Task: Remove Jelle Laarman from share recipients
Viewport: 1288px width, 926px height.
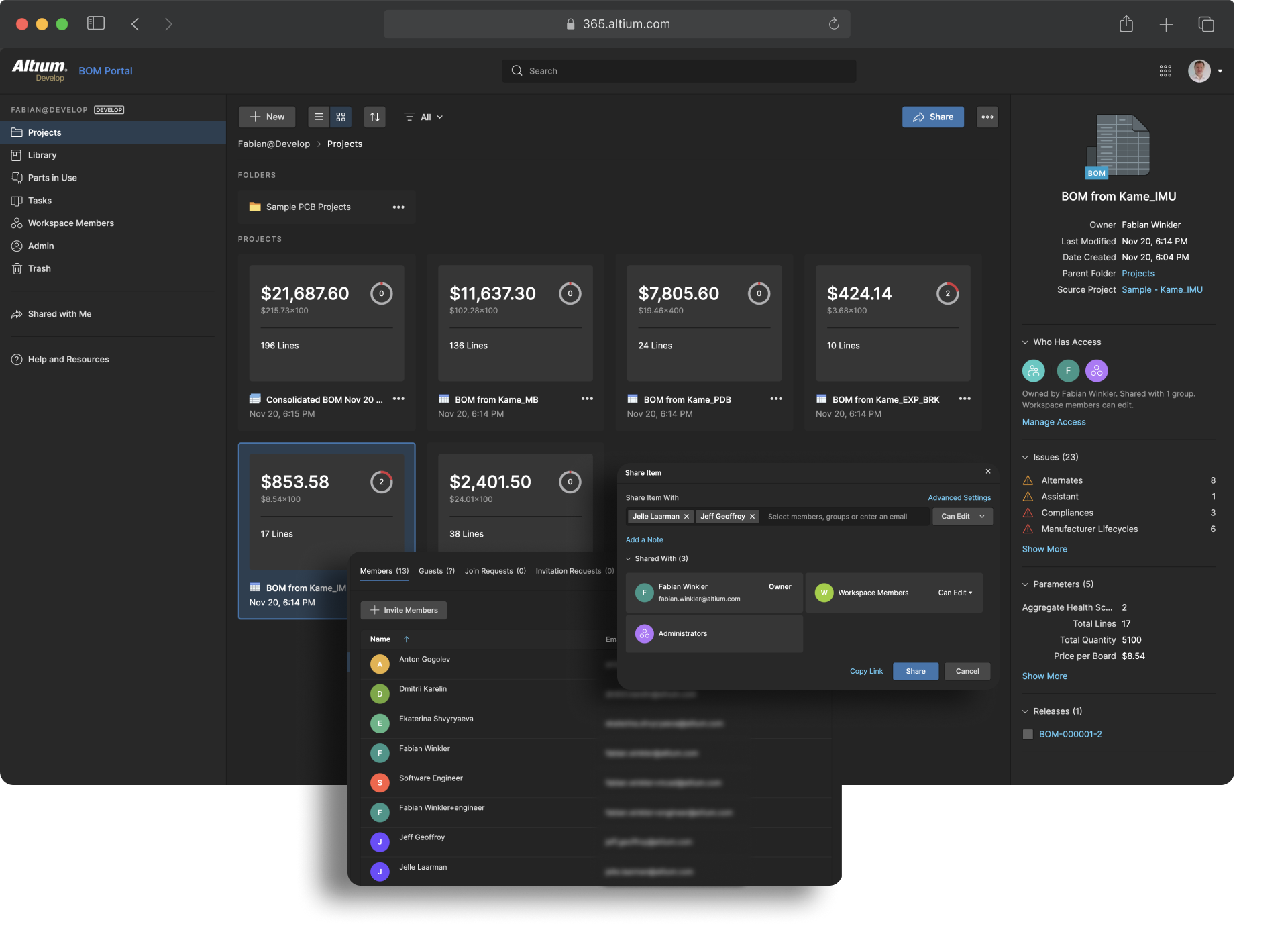Action: (686, 517)
